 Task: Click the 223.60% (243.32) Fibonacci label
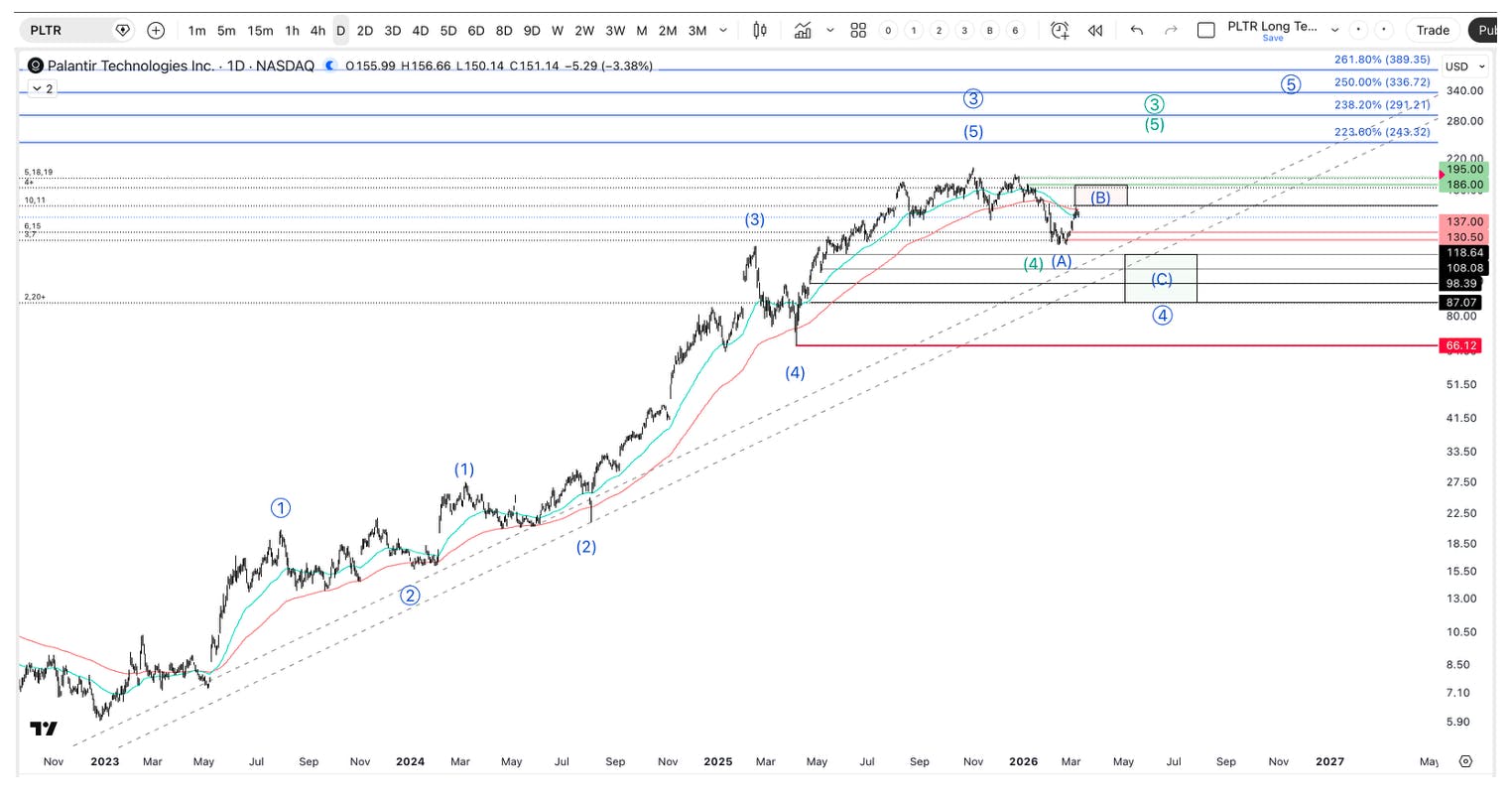(x=1382, y=132)
